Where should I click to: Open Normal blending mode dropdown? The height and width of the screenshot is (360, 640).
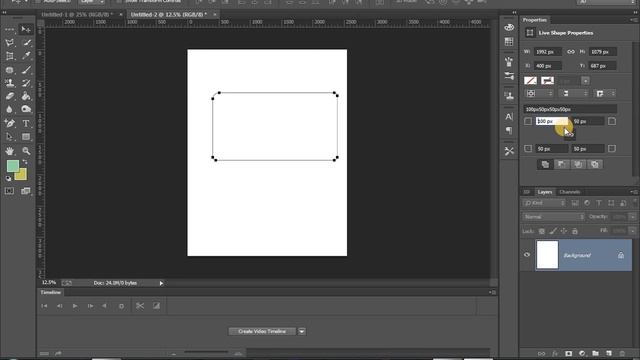click(553, 217)
